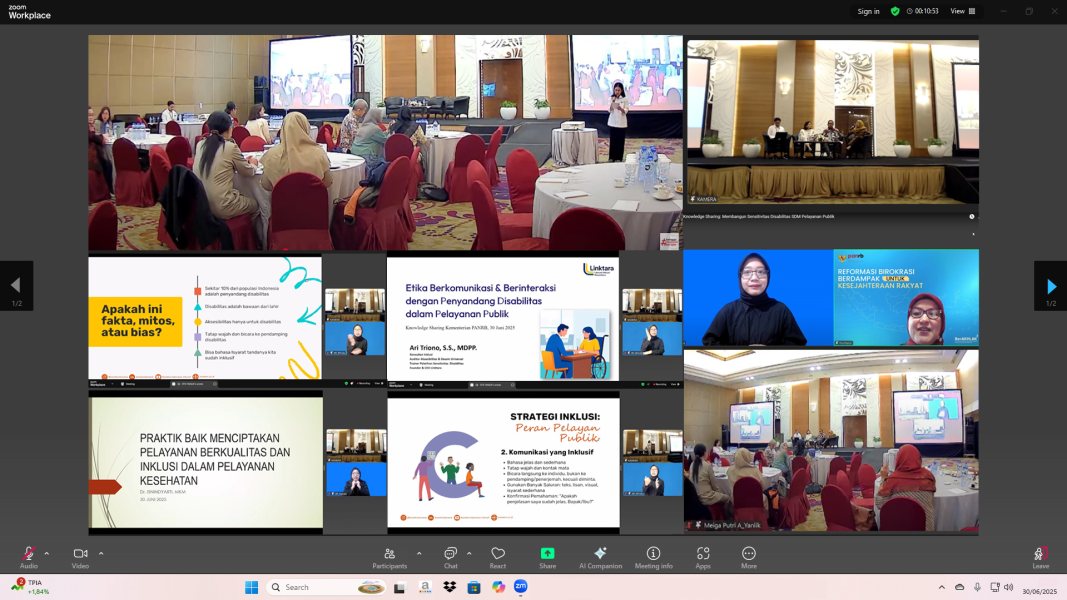Go to next gallery page with right arrow
This screenshot has height=600, width=1067.
pyautogui.click(x=1050, y=286)
